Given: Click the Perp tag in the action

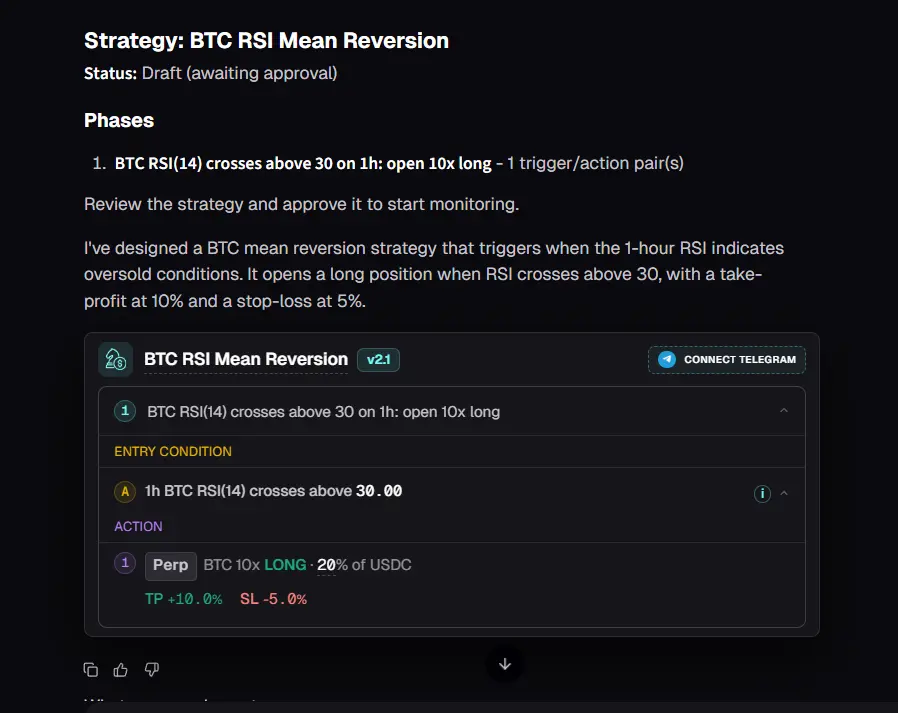Looking at the screenshot, I should (x=171, y=565).
